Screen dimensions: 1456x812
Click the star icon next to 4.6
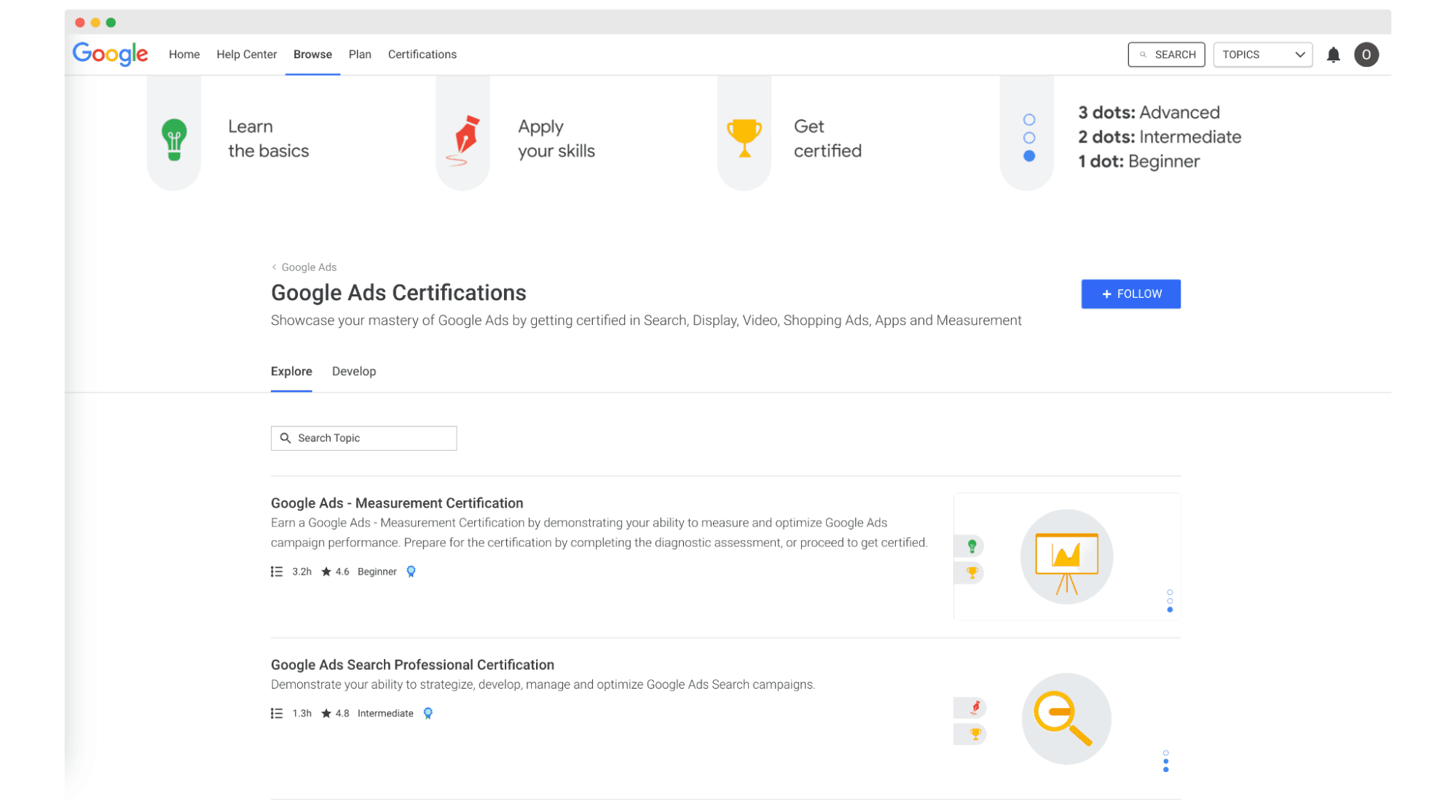point(326,572)
